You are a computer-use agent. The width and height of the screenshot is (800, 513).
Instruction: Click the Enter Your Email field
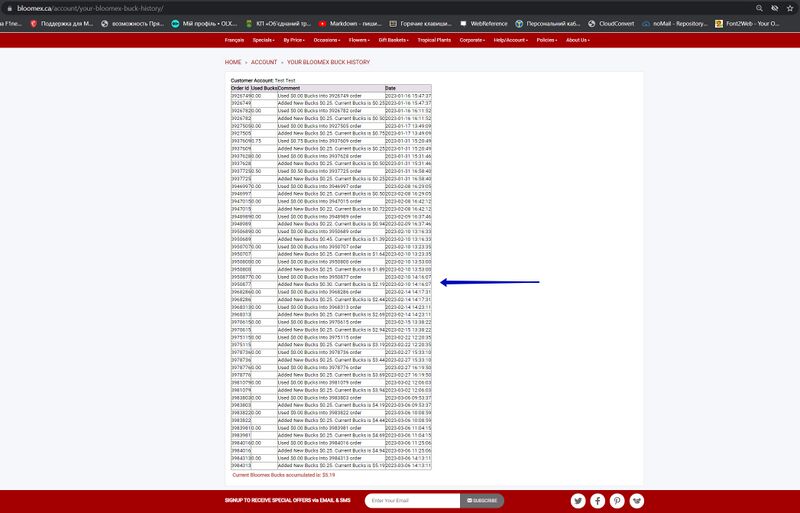(412, 501)
